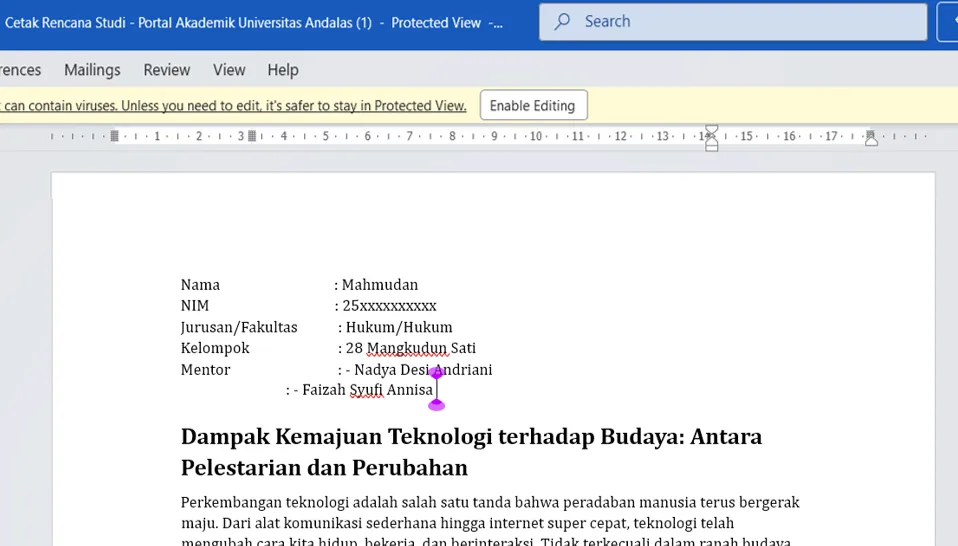Click the Protected View warning link
Image resolution: width=958 pixels, height=546 pixels.
[233, 106]
